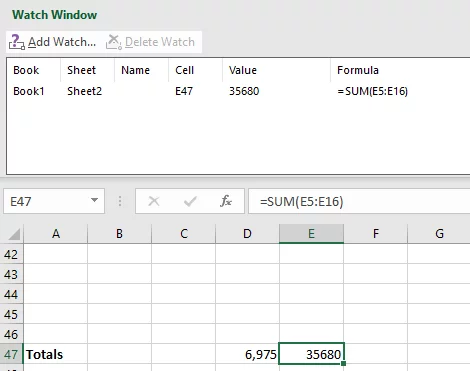The image size is (470, 371).
Task: Select row 44 header
Action: click(11, 294)
